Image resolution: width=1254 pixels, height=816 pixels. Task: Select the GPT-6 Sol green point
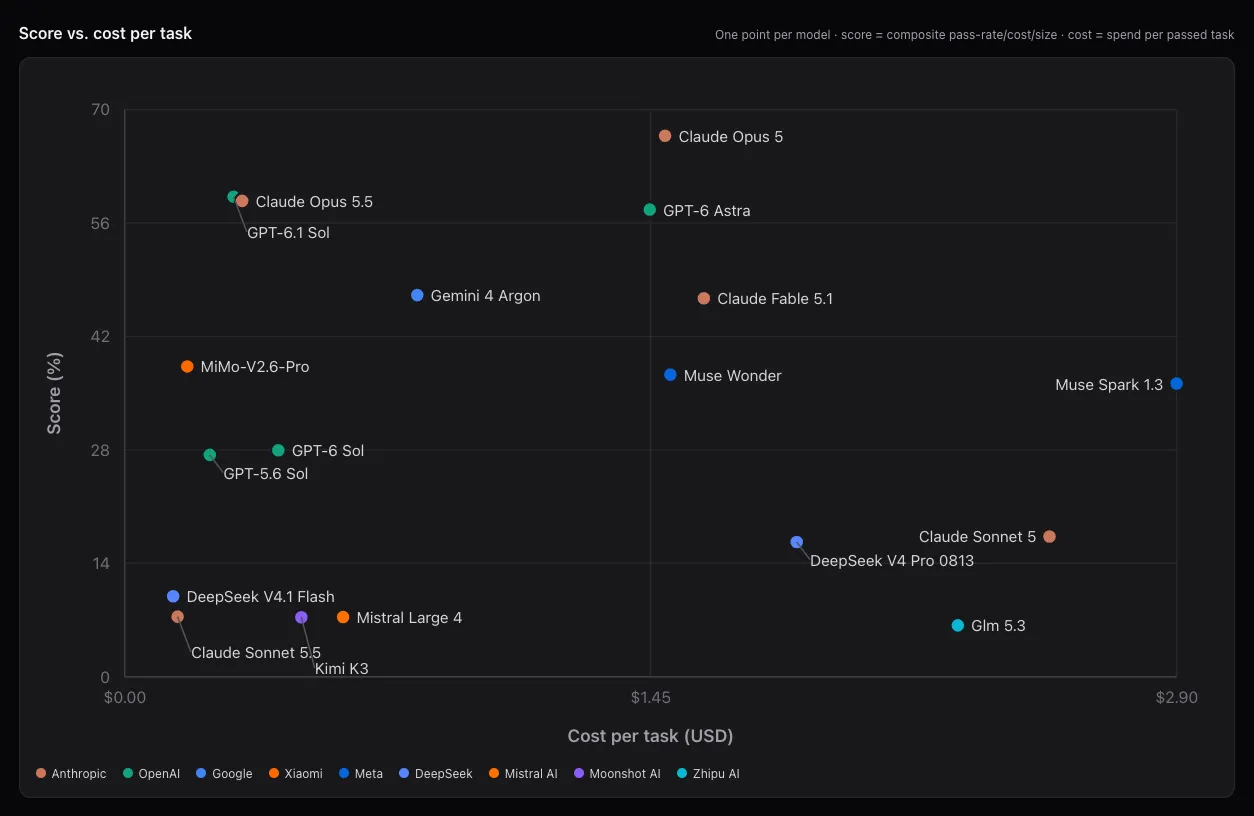point(278,450)
